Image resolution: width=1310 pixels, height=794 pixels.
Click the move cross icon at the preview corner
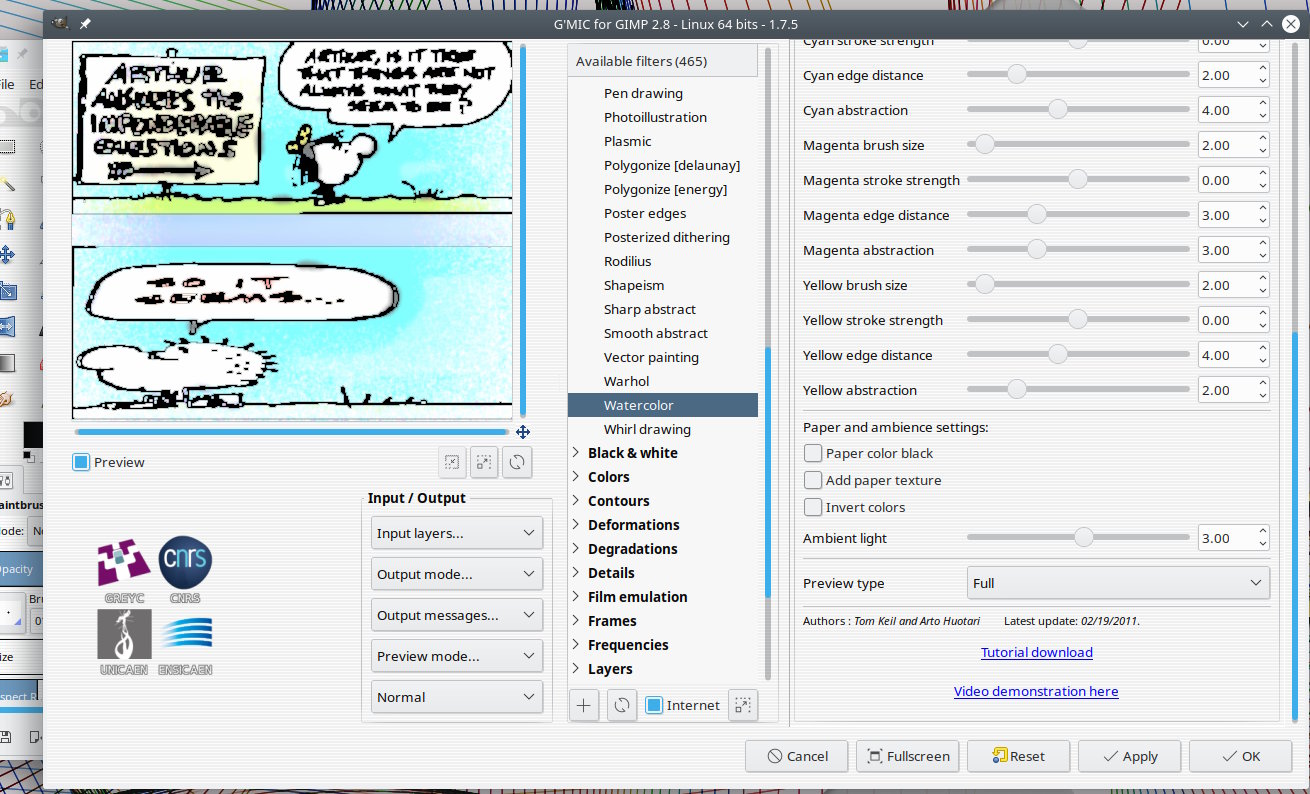click(522, 432)
